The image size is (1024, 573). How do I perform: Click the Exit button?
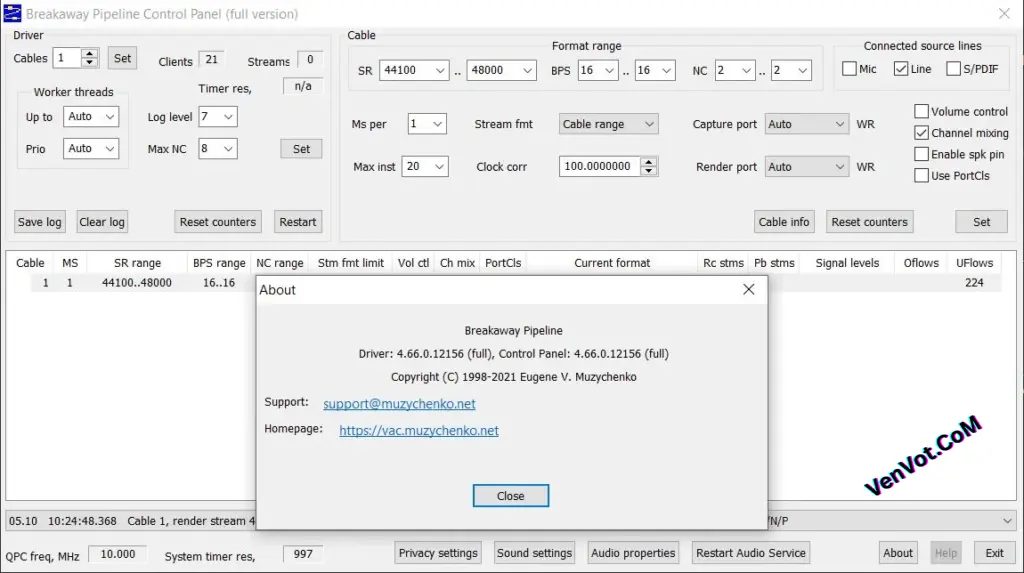pos(994,553)
